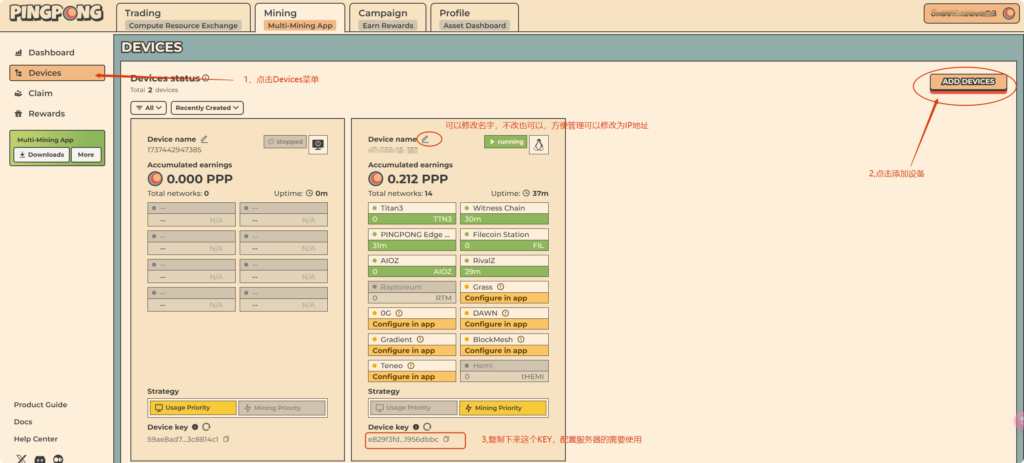This screenshot has width=1024, height=463.
Task: Open the Campaign tab
Action: click(x=388, y=18)
